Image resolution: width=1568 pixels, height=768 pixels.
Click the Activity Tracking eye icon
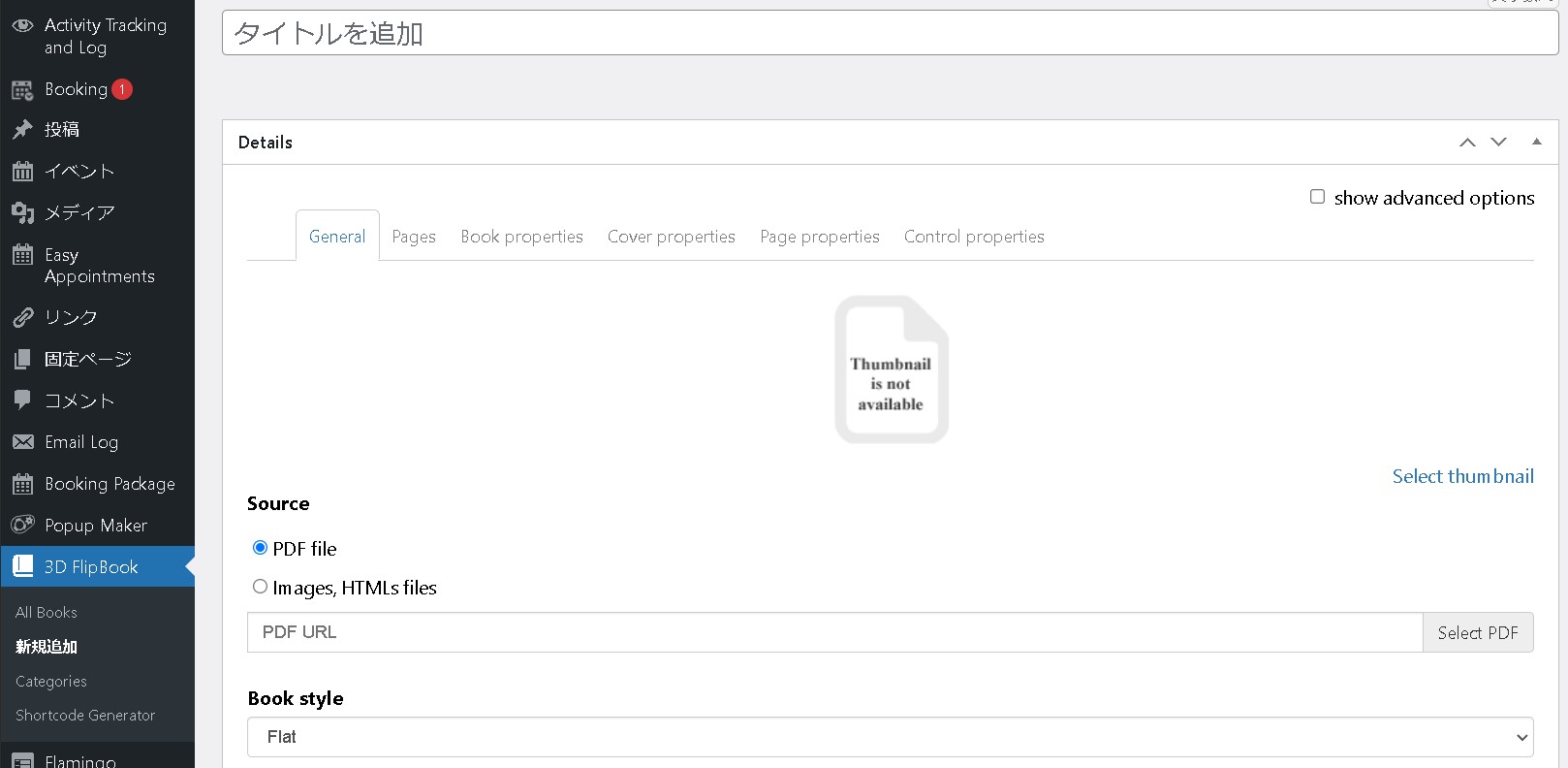click(x=22, y=26)
